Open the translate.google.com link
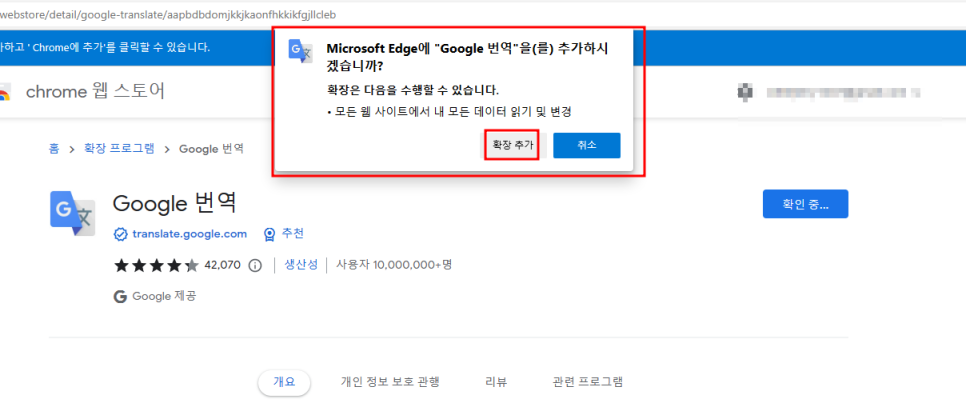 pos(189,234)
